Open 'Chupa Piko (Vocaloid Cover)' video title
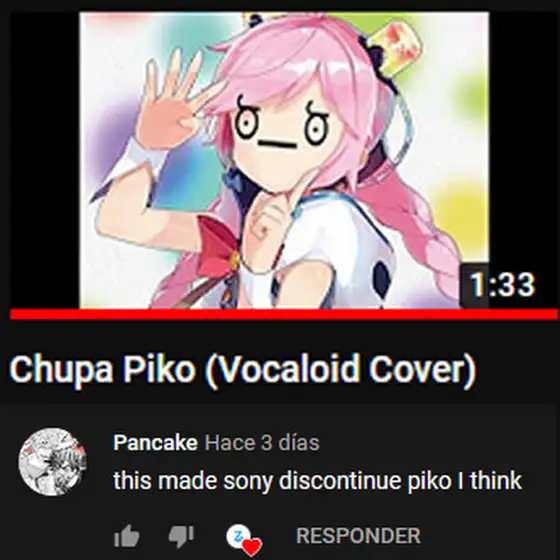 click(243, 369)
